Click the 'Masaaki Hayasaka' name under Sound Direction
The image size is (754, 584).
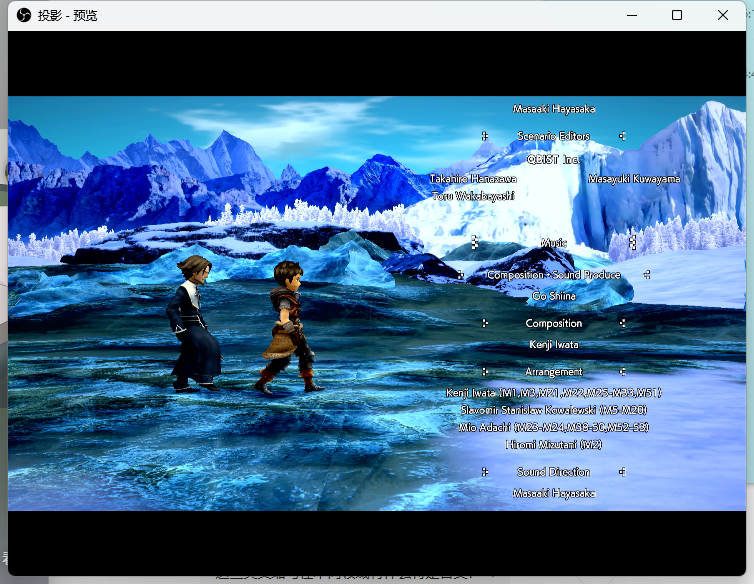[553, 493]
